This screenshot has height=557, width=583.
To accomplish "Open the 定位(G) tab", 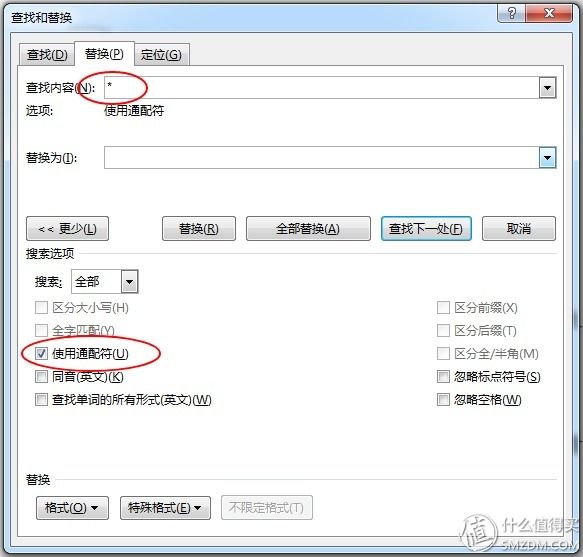I will tap(161, 55).
